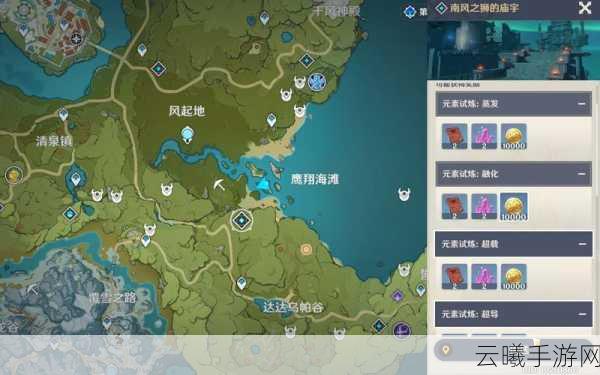This screenshot has width=600, height=375.
Task: Select the teleport waypoint north of 达达乌帕谷
Action: point(241,284)
